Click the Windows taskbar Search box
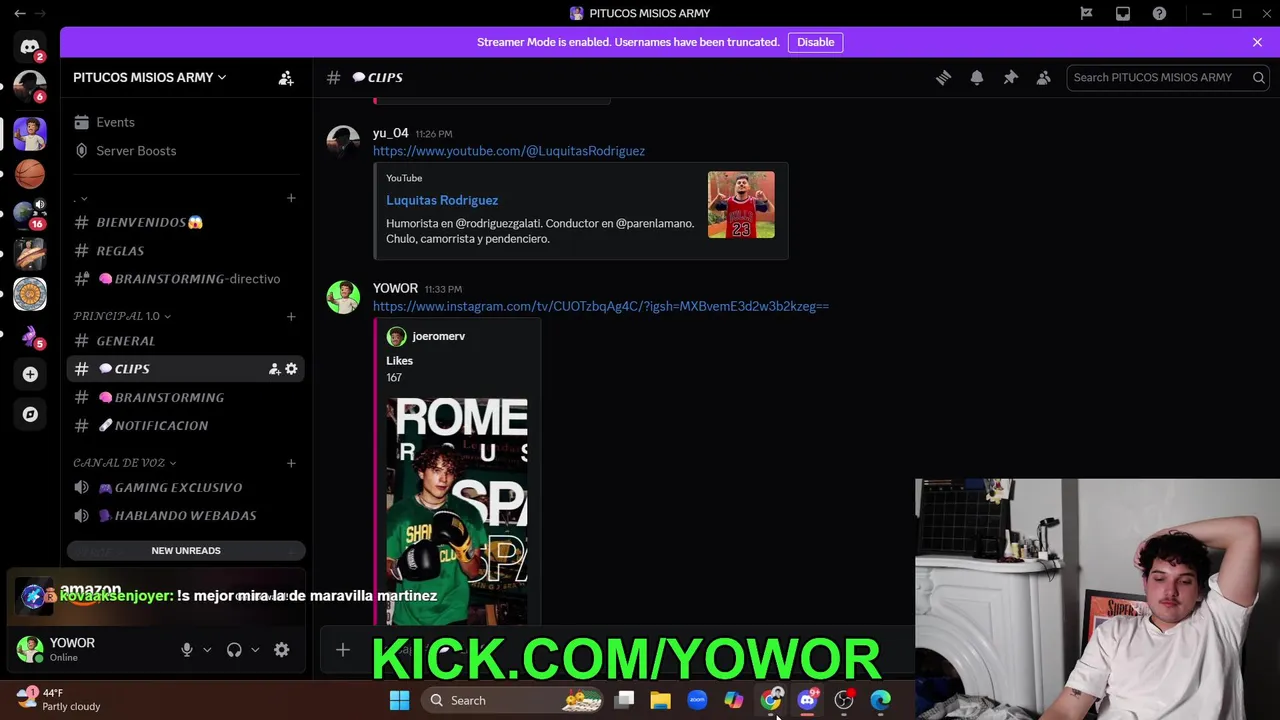Image resolution: width=1280 pixels, height=720 pixels. click(511, 700)
